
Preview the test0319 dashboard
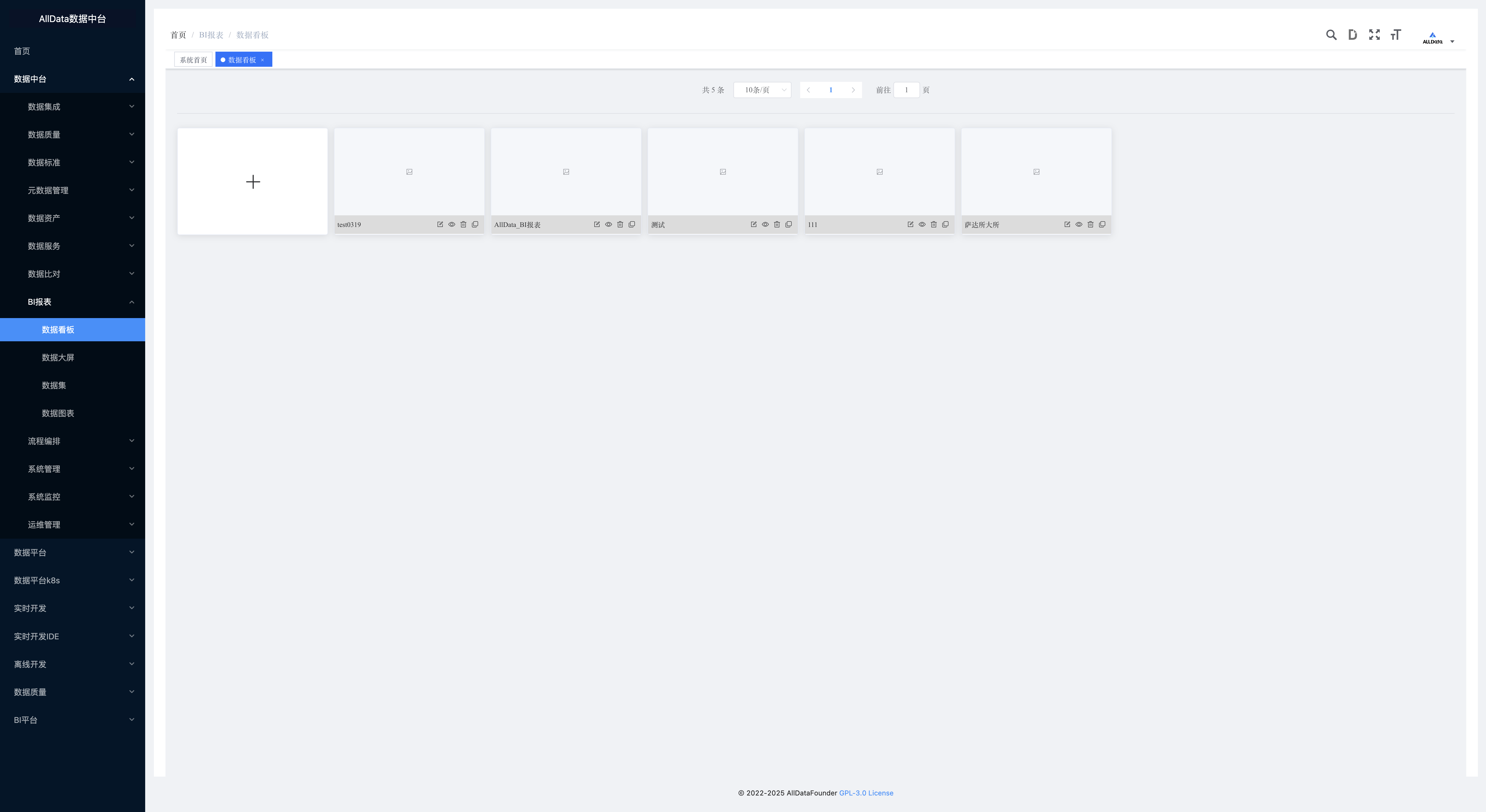pyautogui.click(x=452, y=224)
